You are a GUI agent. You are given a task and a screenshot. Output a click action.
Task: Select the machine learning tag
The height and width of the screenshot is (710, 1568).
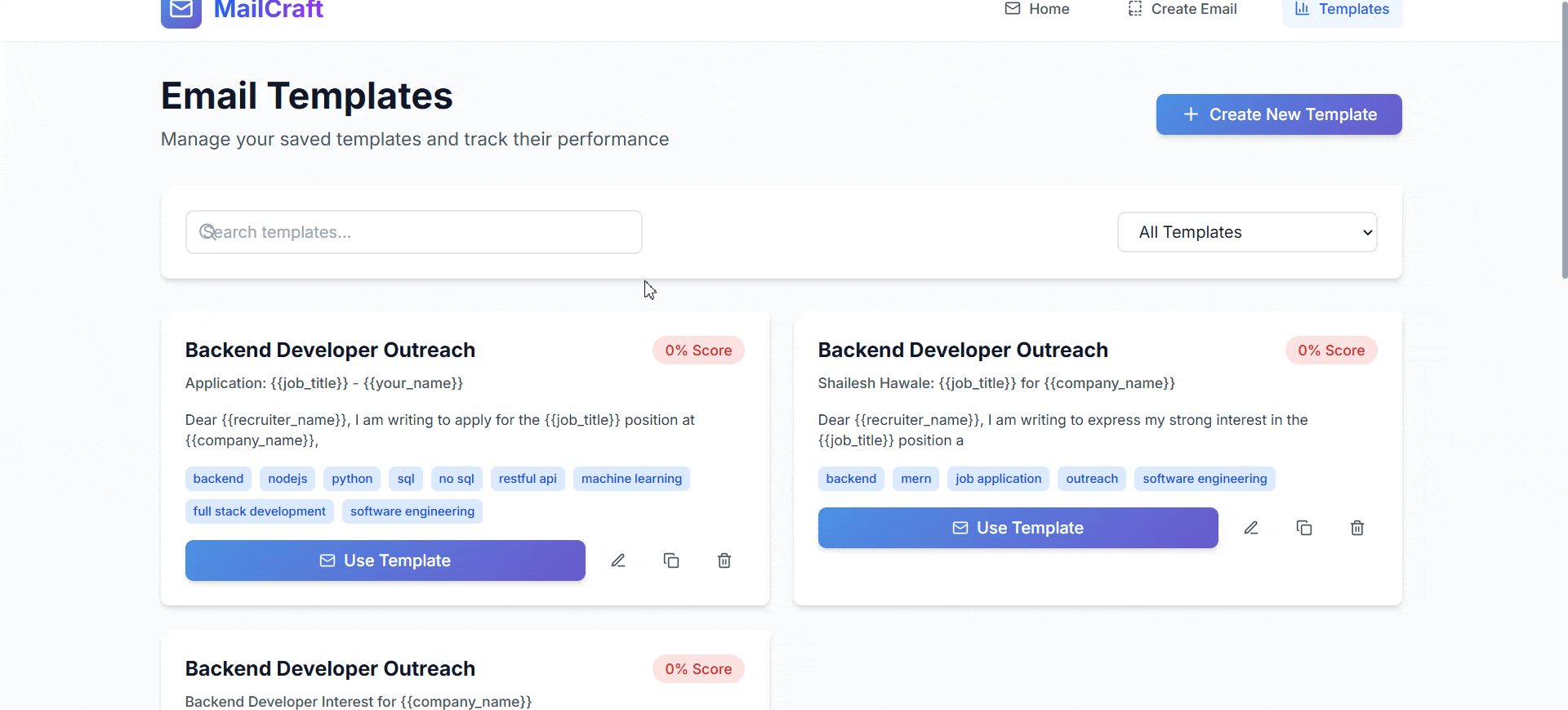[x=631, y=479]
